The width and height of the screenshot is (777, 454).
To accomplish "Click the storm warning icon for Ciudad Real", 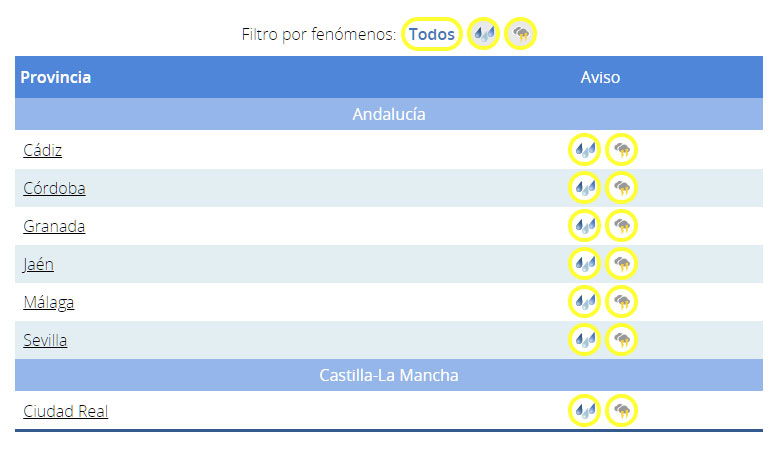I will click(621, 410).
